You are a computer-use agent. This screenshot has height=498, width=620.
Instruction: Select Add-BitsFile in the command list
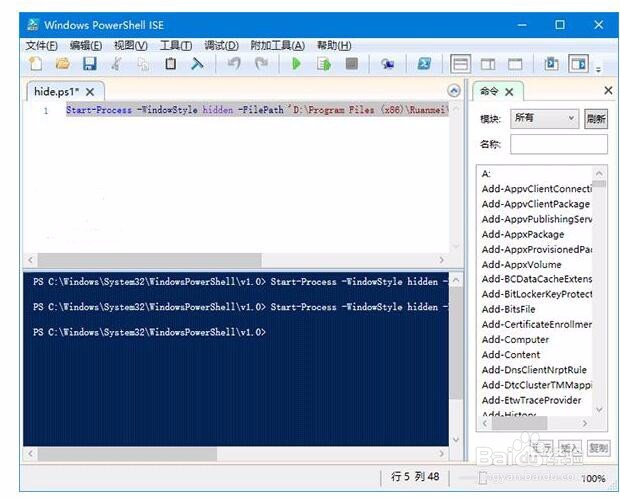(508, 309)
